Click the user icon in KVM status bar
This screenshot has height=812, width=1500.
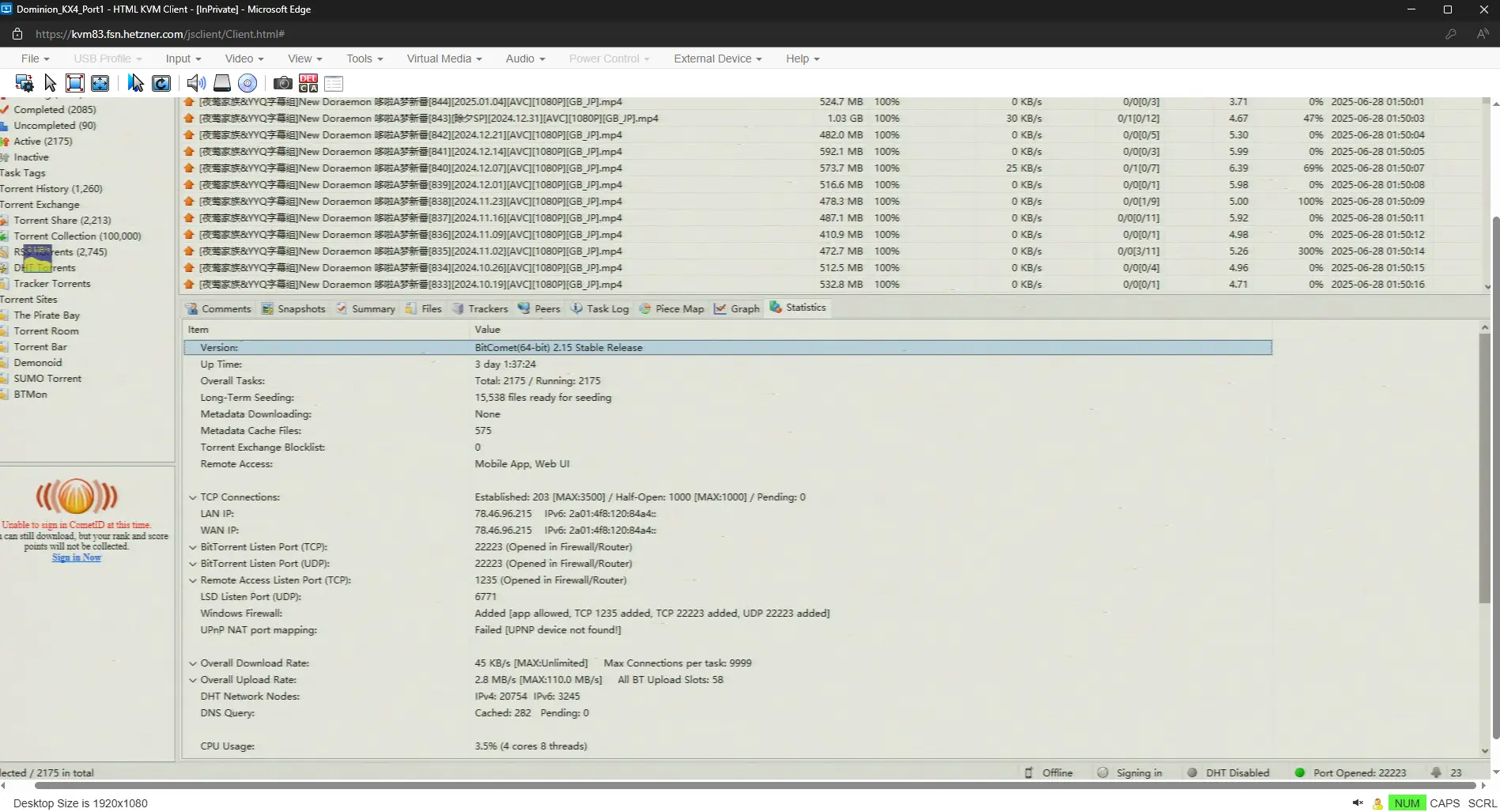coord(1377,803)
